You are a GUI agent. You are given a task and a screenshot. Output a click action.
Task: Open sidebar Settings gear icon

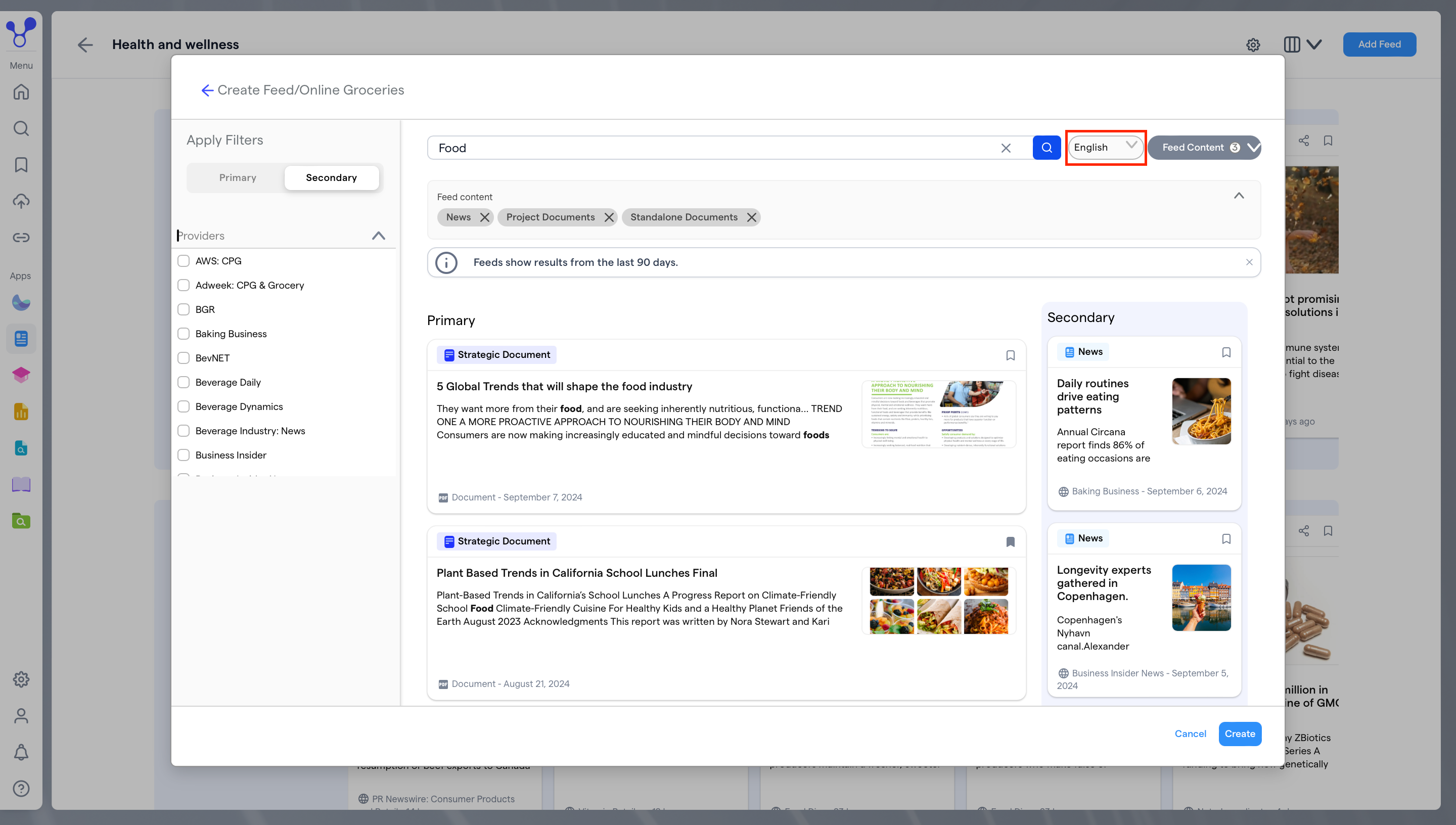(21, 679)
